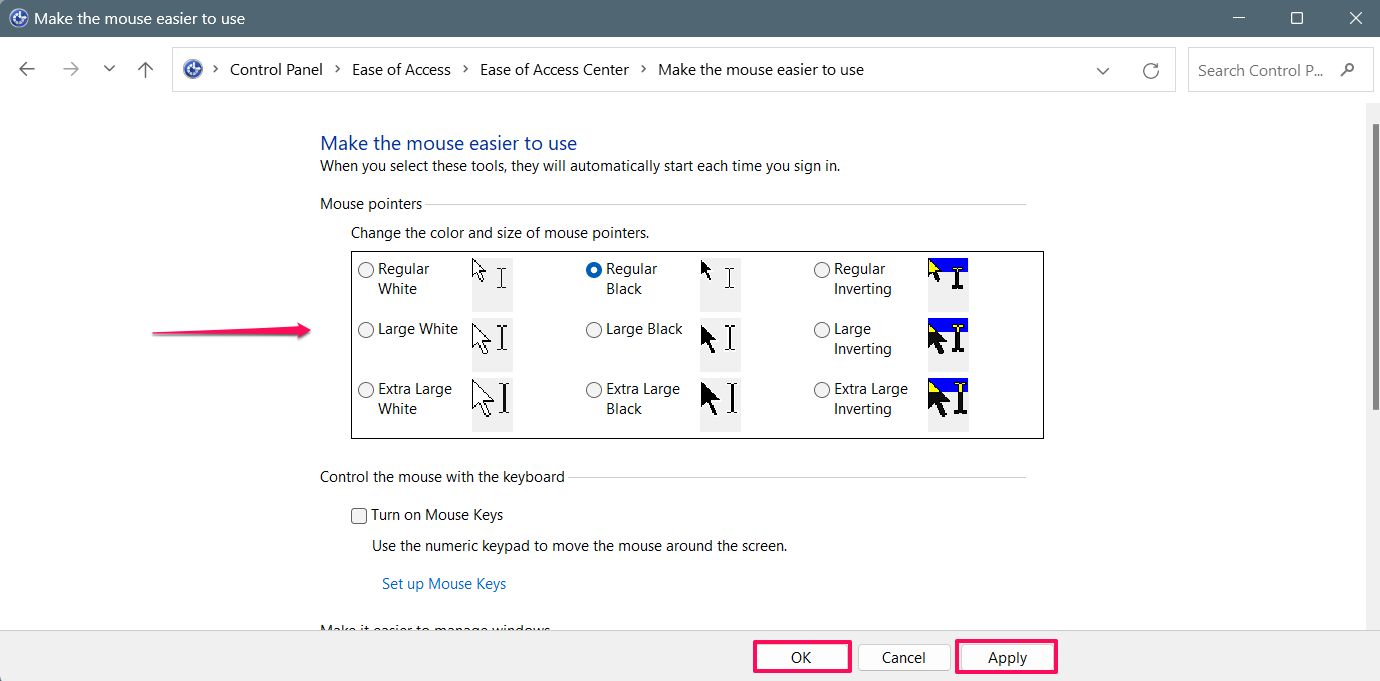Viewport: 1380px width, 681px height.
Task: Click Regular Black pointer preview image
Action: [x=720, y=284]
